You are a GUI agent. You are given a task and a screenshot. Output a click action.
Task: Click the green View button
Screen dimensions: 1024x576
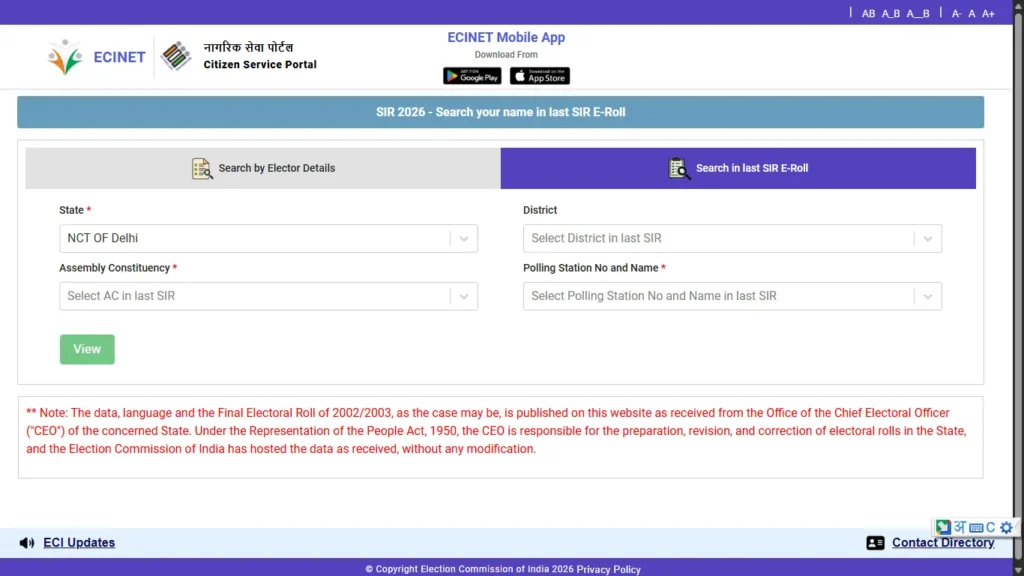[x=87, y=349]
